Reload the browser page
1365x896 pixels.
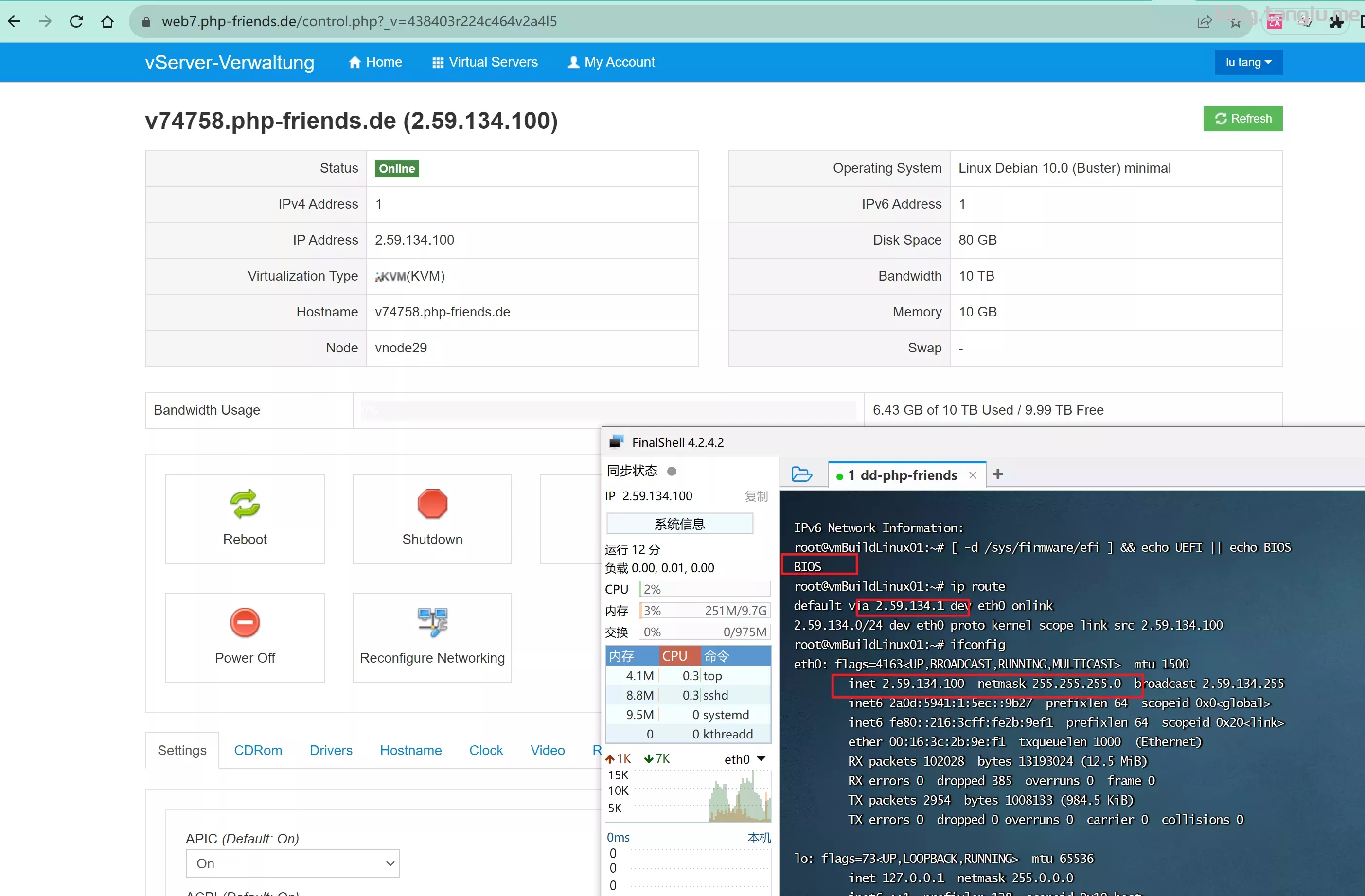tap(76, 21)
